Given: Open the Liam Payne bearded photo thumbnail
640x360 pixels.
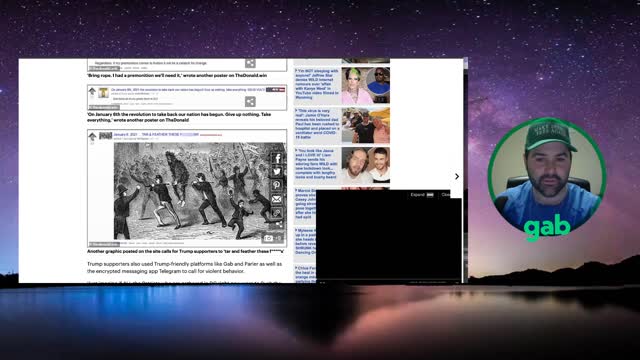Looking at the screenshot, I should (x=365, y=165).
